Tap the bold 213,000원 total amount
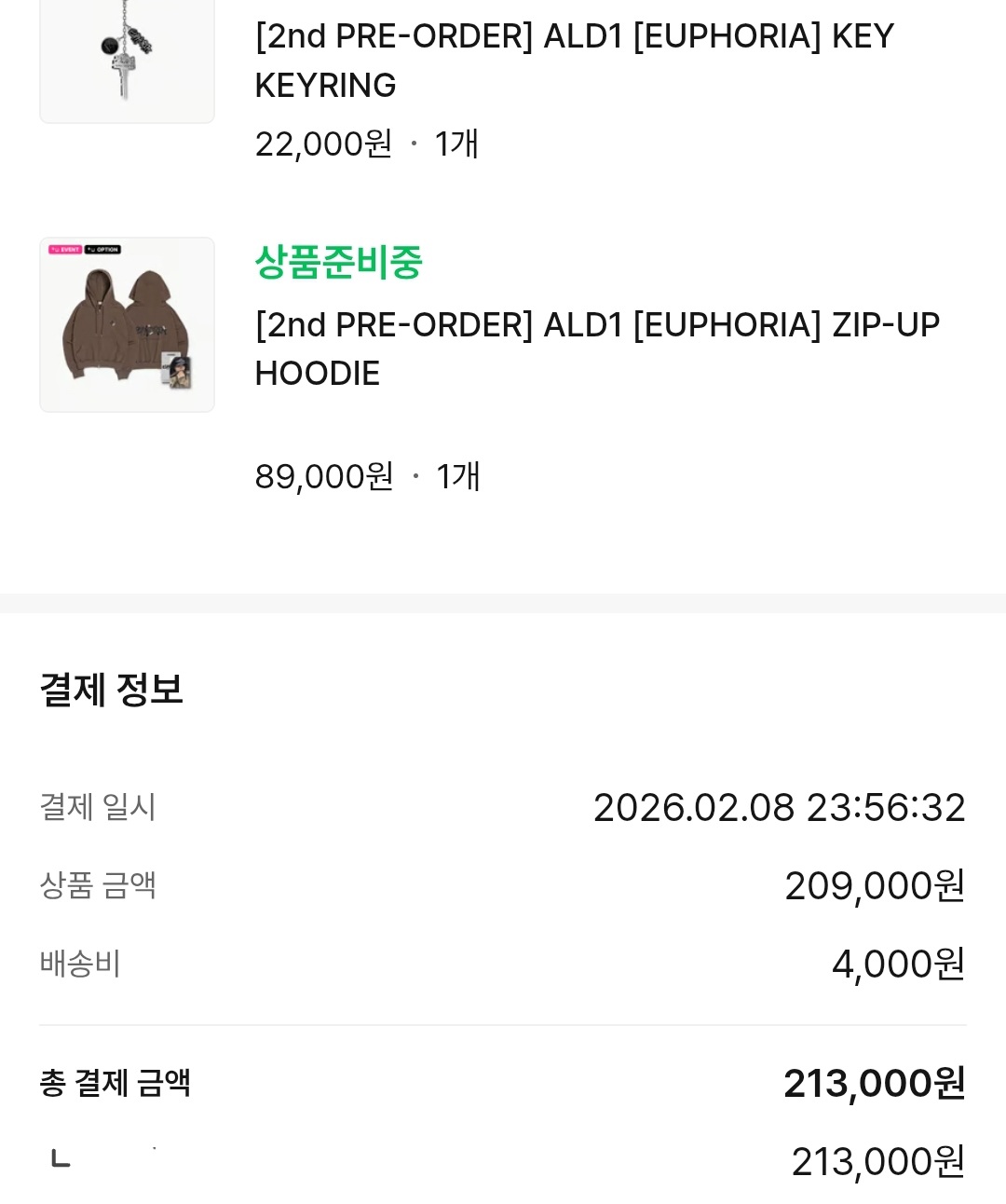Image resolution: width=1006 pixels, height=1204 pixels. pos(874,1084)
